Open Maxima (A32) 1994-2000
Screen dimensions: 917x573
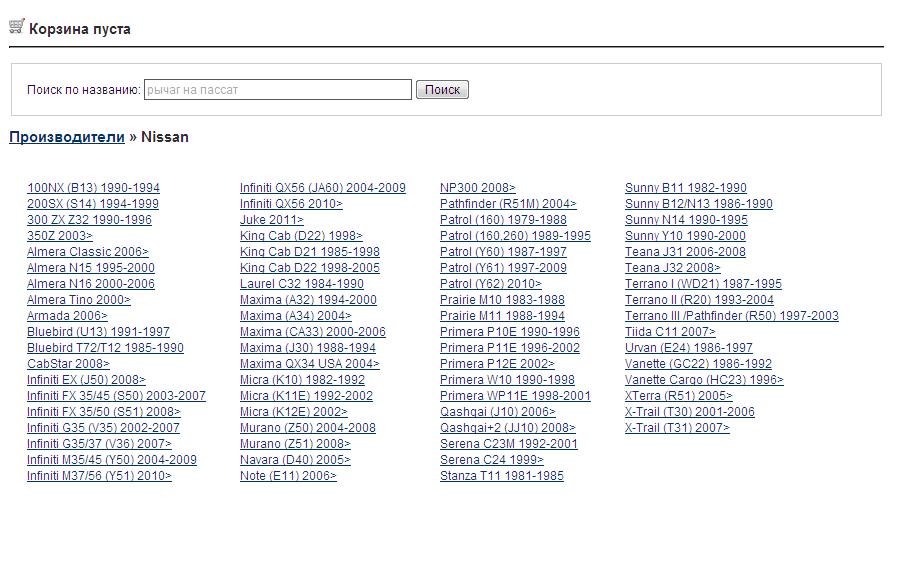coord(308,300)
